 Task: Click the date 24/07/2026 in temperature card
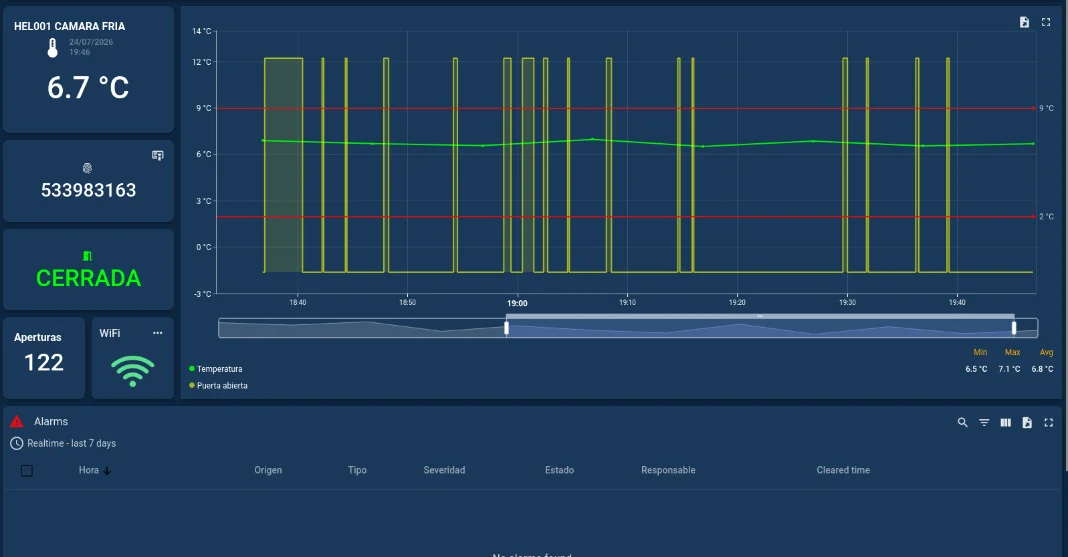pos(91,42)
